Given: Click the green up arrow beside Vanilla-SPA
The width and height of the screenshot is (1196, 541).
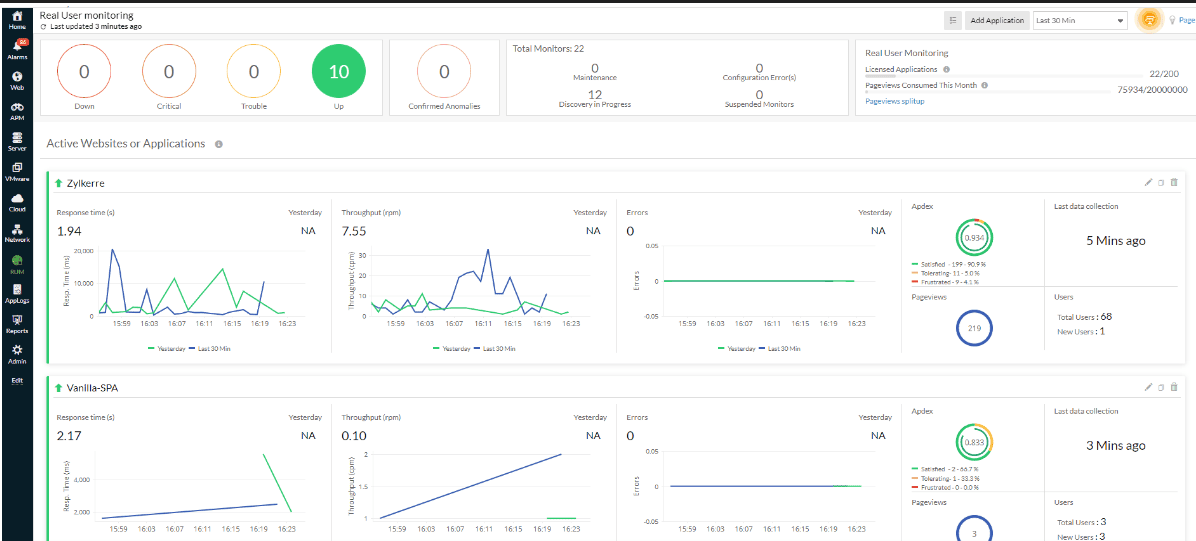Looking at the screenshot, I should tap(59, 388).
